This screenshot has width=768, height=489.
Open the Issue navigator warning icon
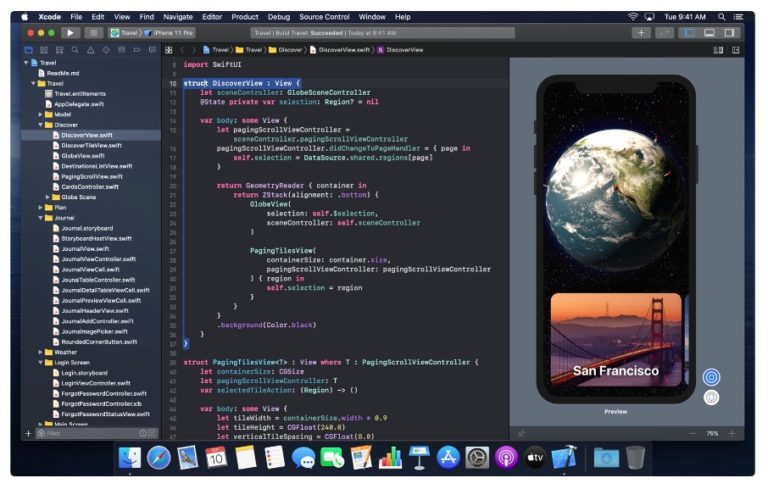coord(91,50)
